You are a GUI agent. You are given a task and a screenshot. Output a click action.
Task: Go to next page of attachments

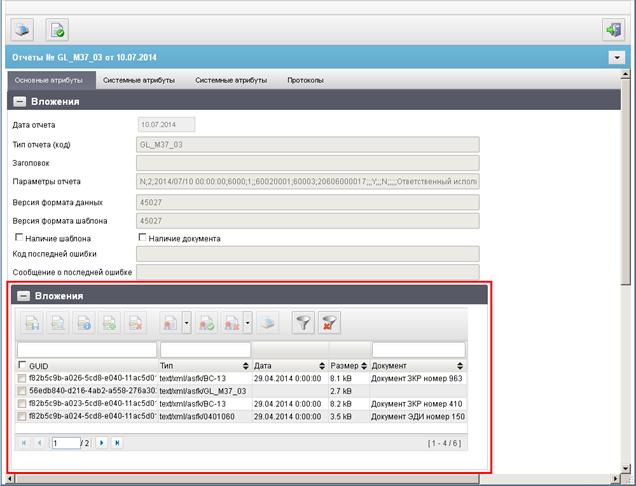[x=101, y=443]
